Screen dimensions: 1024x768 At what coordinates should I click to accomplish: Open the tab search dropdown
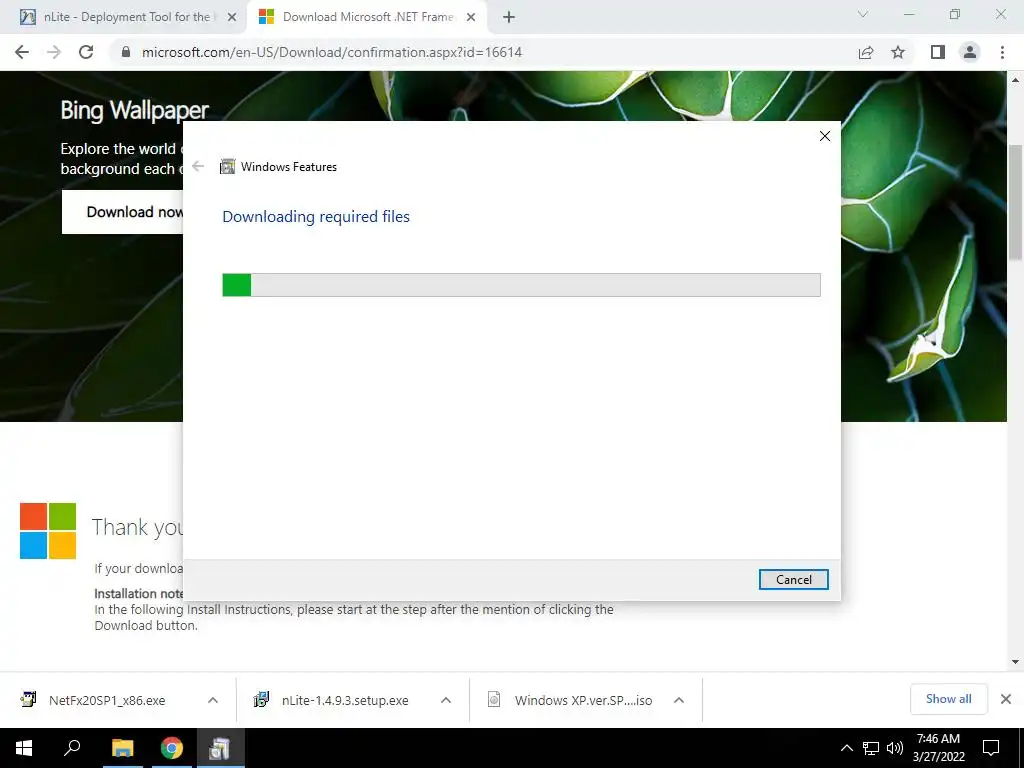[x=863, y=14]
